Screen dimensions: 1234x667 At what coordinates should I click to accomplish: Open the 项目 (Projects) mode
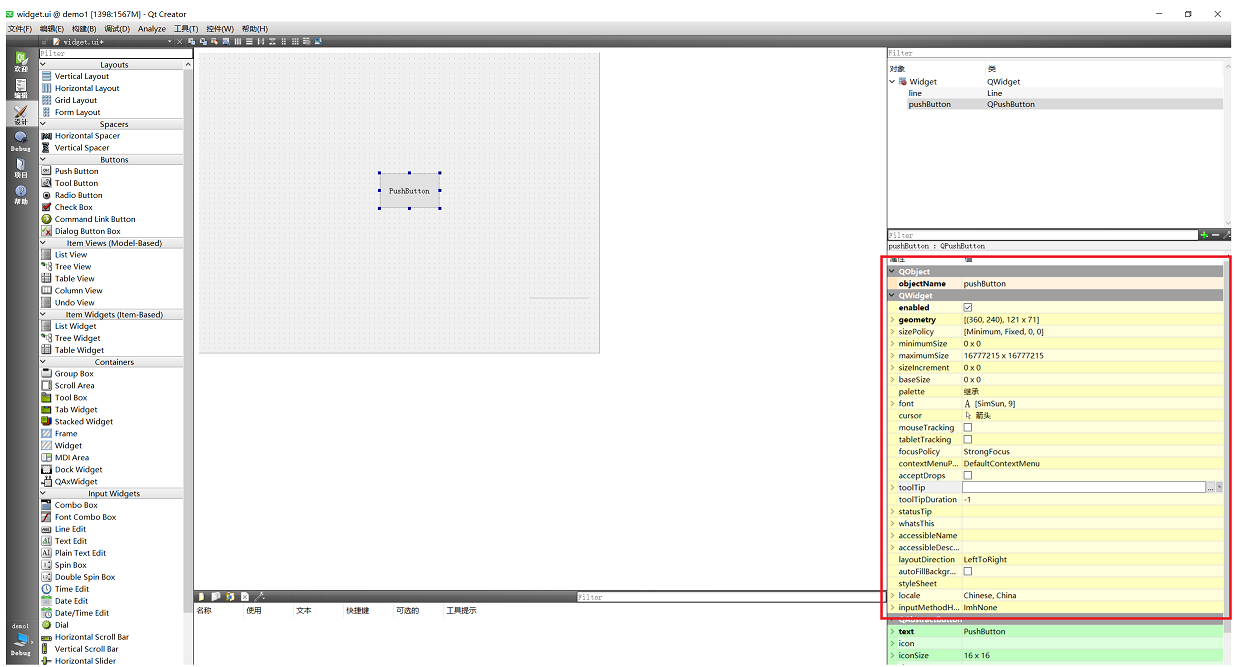coord(21,167)
